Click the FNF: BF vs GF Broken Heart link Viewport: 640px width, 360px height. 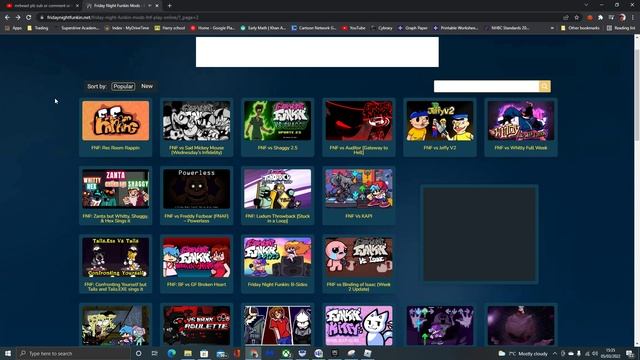pos(196,284)
